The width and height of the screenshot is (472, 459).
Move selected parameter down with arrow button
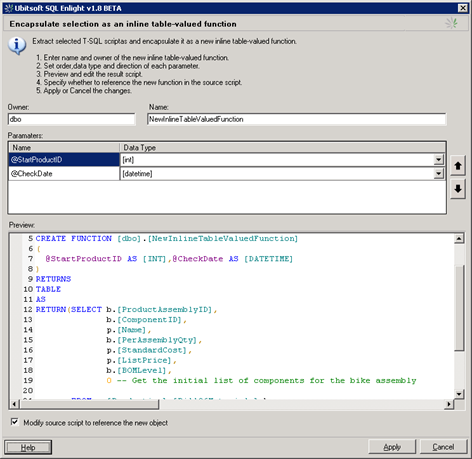tap(458, 189)
